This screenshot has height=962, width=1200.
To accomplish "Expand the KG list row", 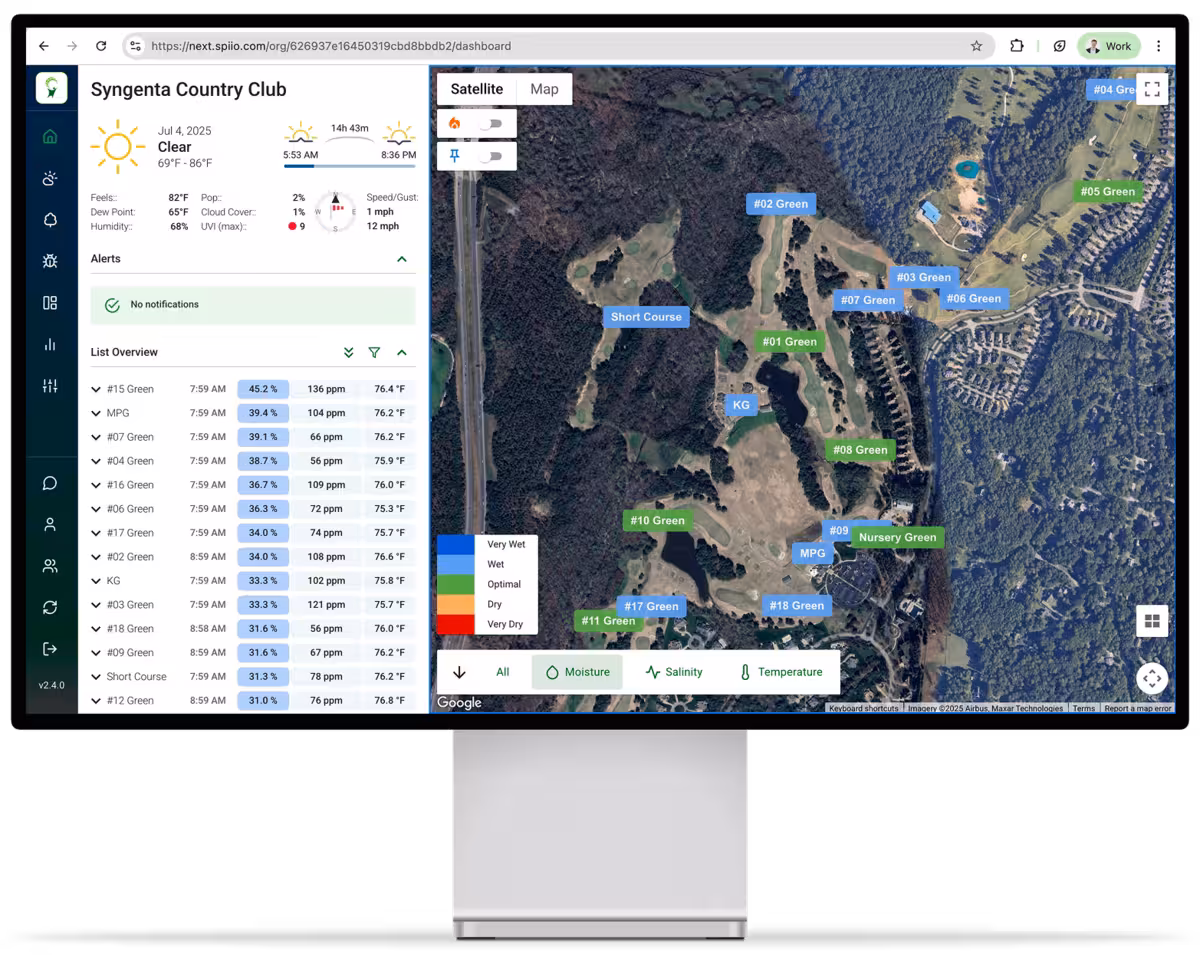I will pos(96,581).
